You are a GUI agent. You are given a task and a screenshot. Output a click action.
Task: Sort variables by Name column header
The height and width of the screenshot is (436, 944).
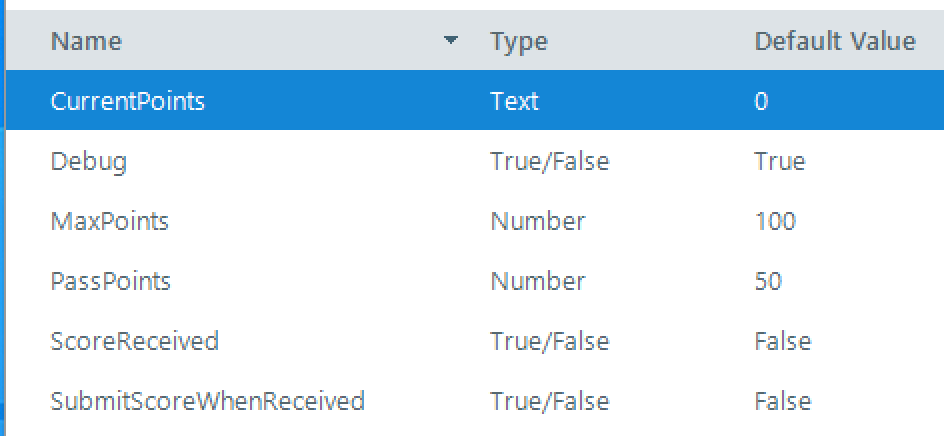86,41
